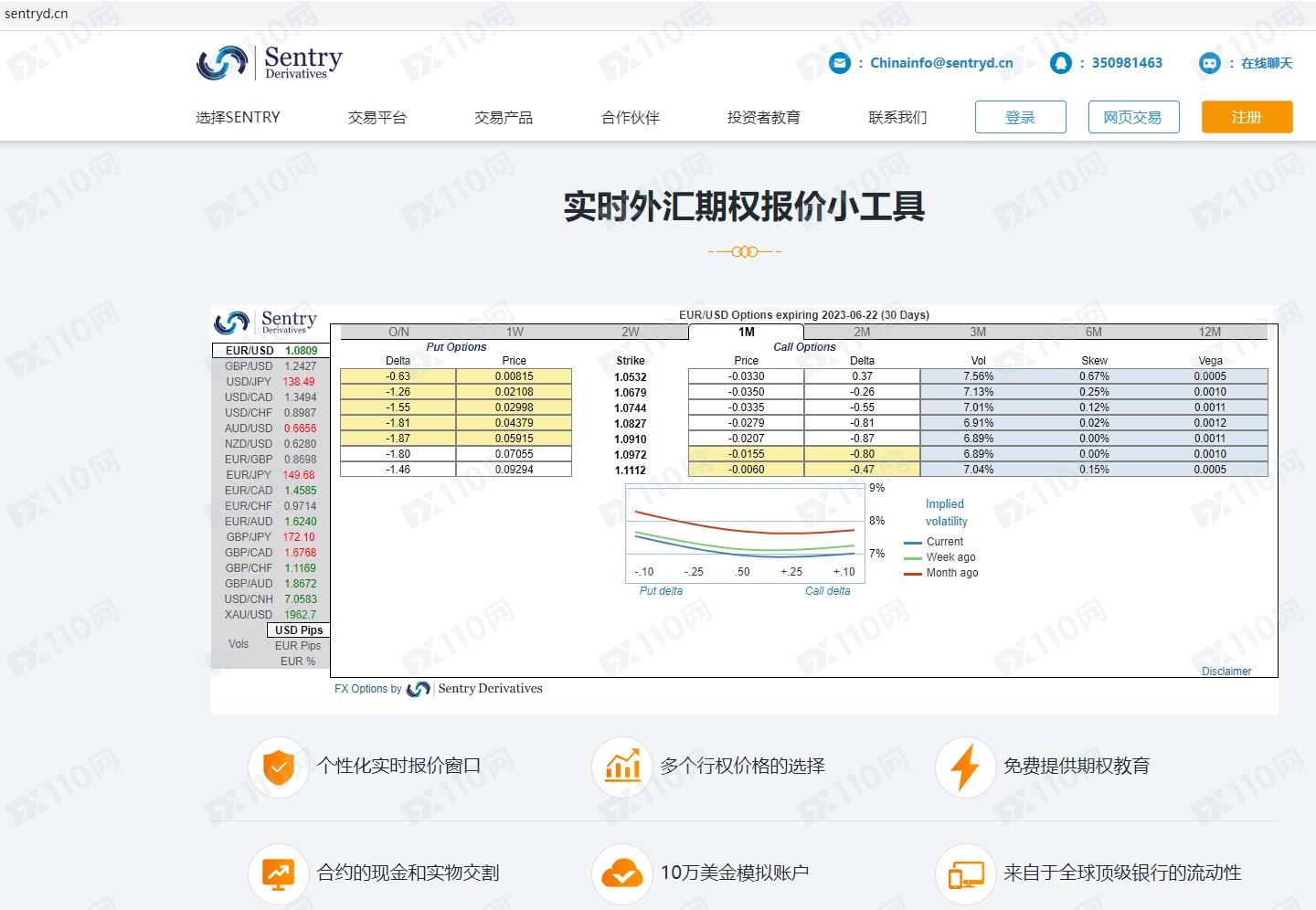Image resolution: width=1316 pixels, height=910 pixels.
Task: Click the QQ penguin contact icon
Action: coord(1060,63)
